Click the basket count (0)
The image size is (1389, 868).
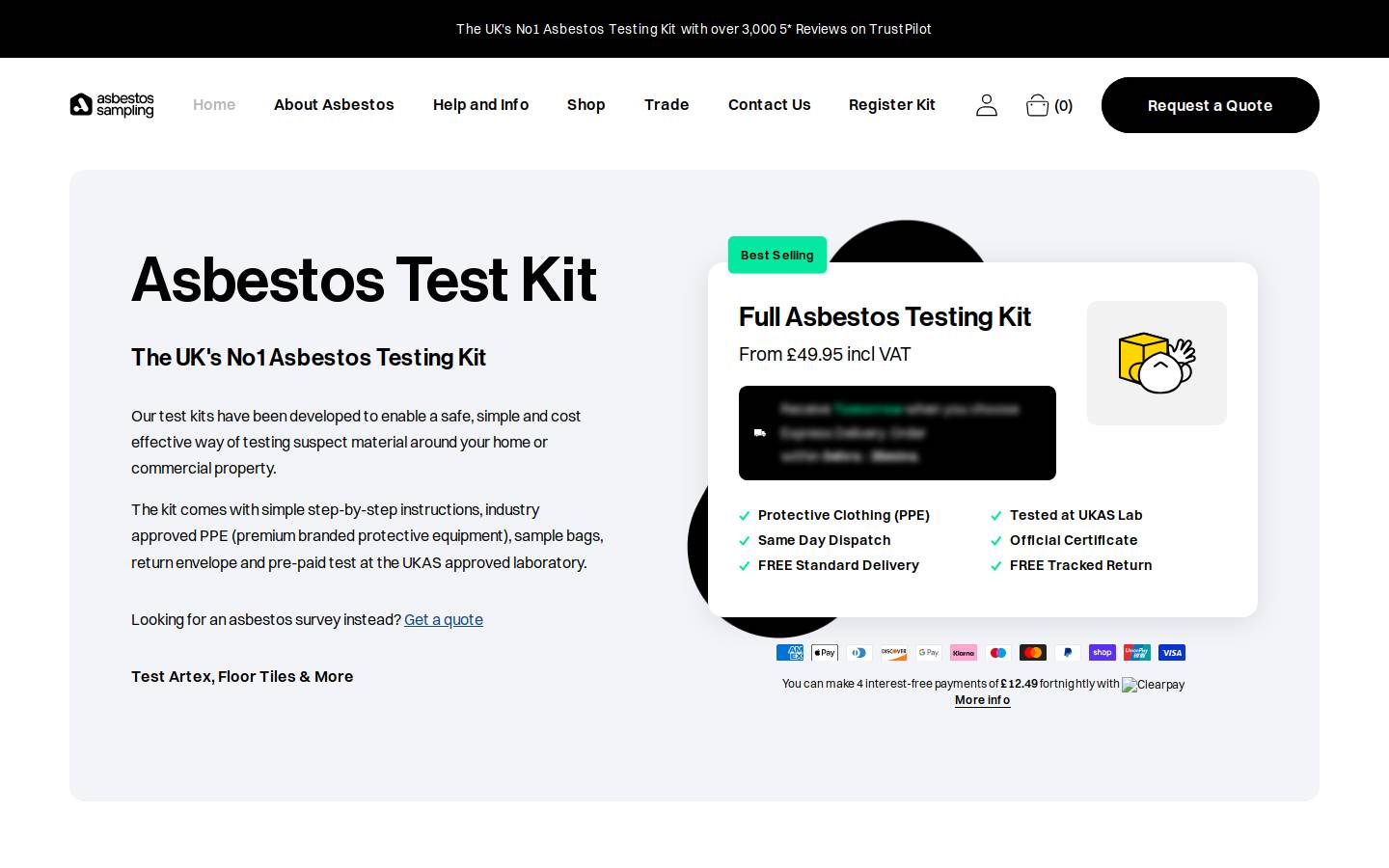pyautogui.click(x=1063, y=106)
